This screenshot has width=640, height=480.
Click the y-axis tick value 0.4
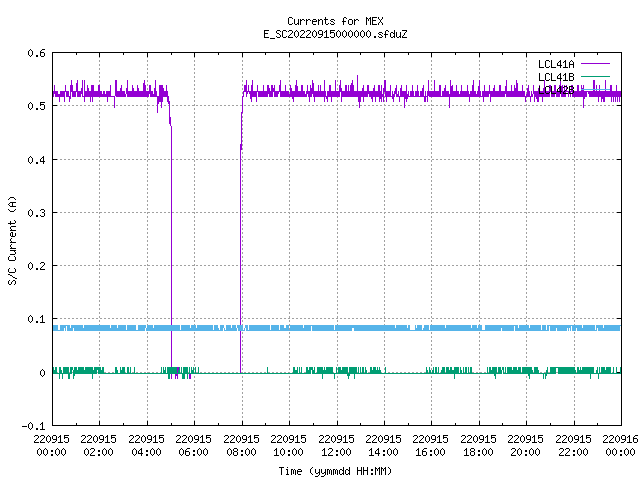[36, 160]
